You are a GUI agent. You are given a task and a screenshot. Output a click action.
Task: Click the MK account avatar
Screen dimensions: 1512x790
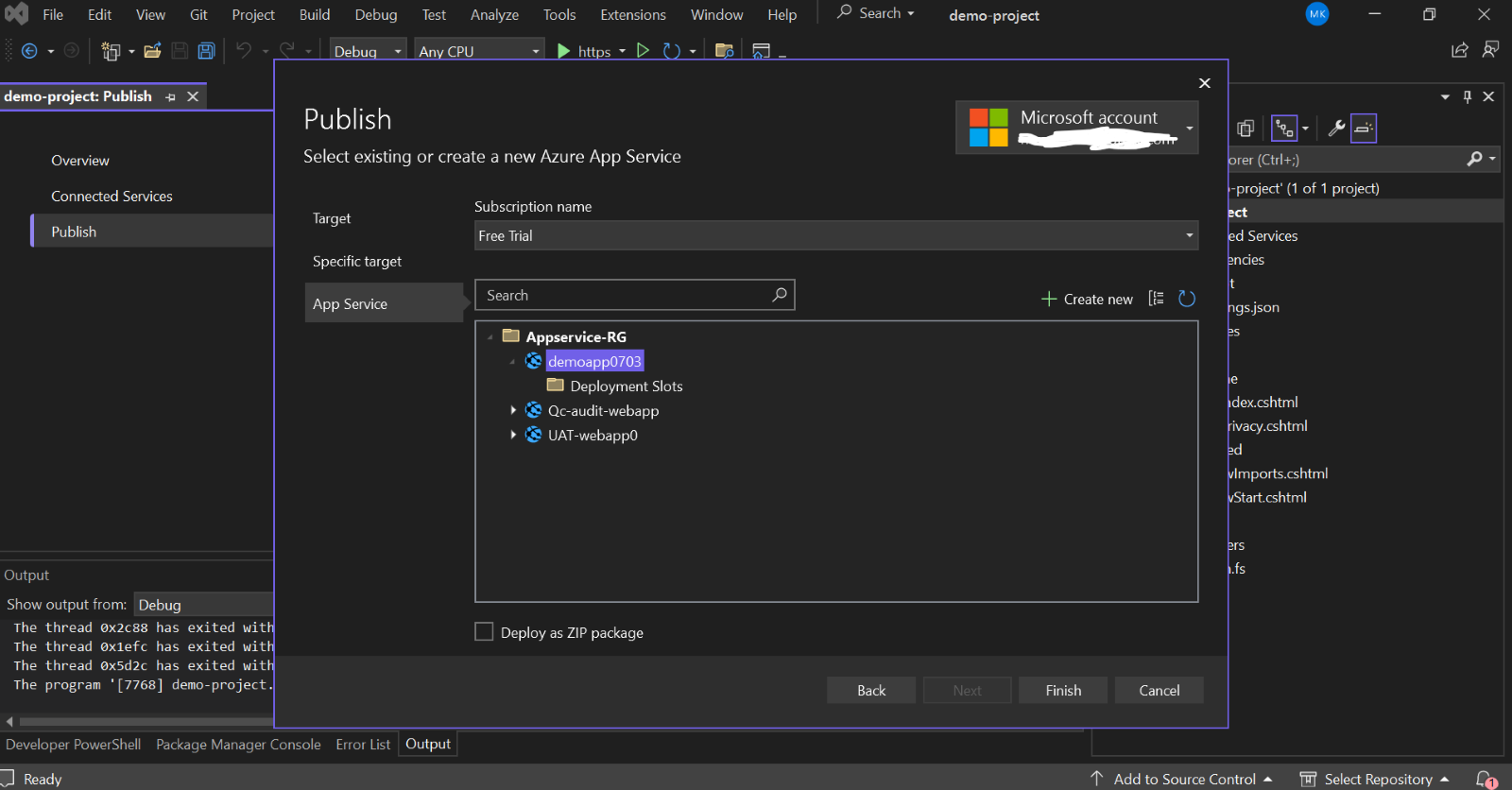1317,14
